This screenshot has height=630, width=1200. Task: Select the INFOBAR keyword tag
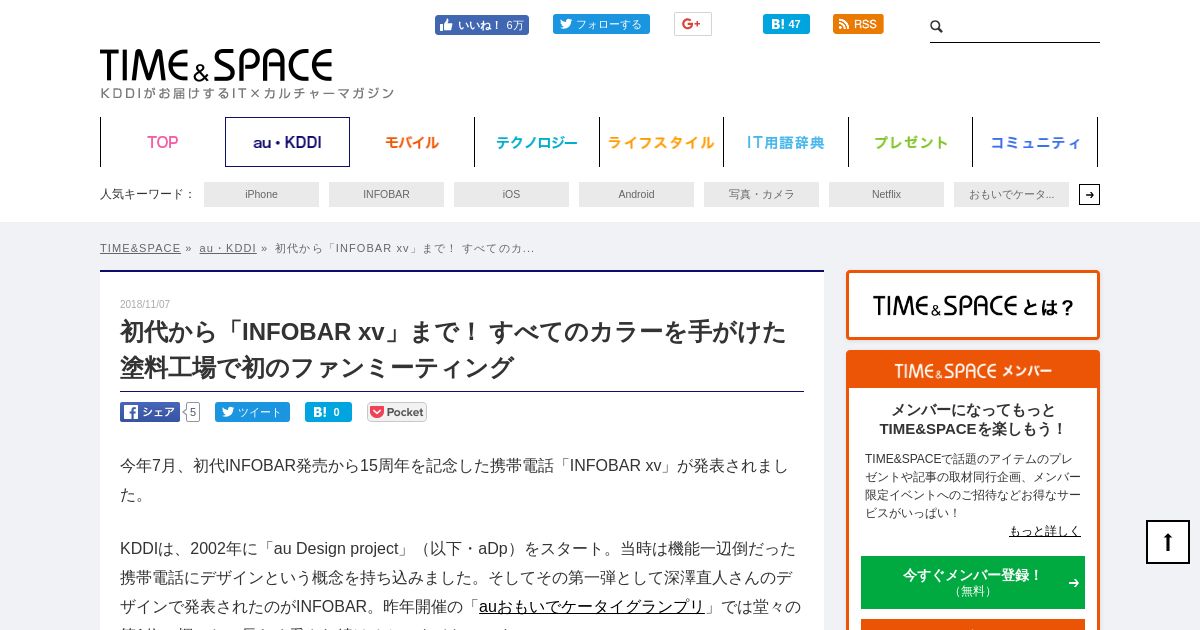click(386, 194)
